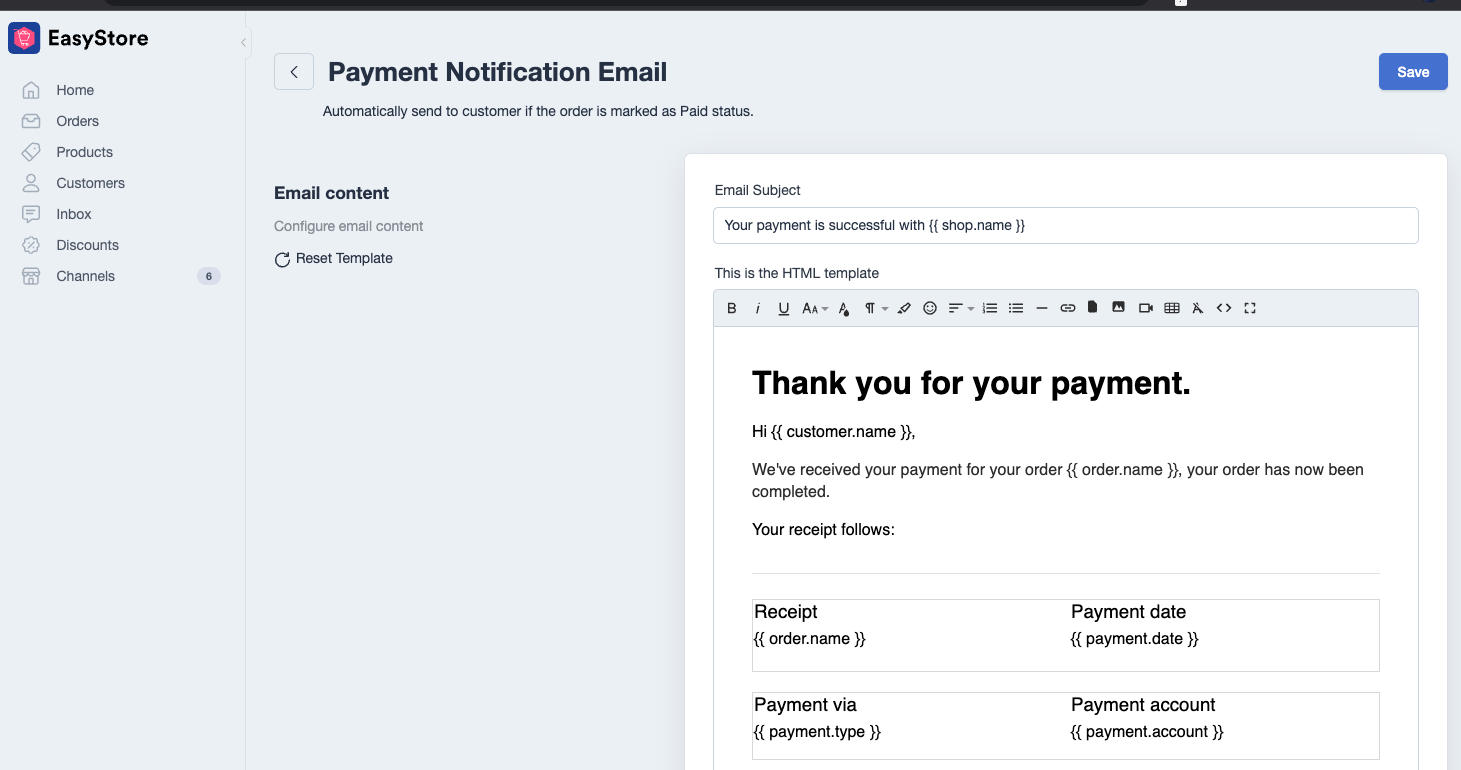Open Home in the sidebar
Viewport: 1461px width, 770px height.
pyautogui.click(x=75, y=90)
